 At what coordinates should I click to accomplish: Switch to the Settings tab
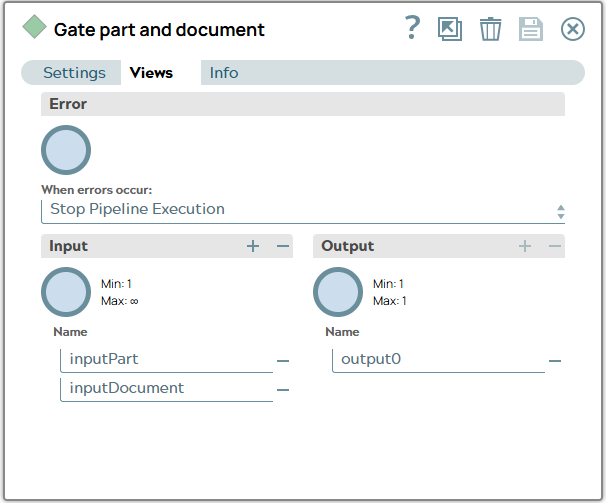point(74,73)
